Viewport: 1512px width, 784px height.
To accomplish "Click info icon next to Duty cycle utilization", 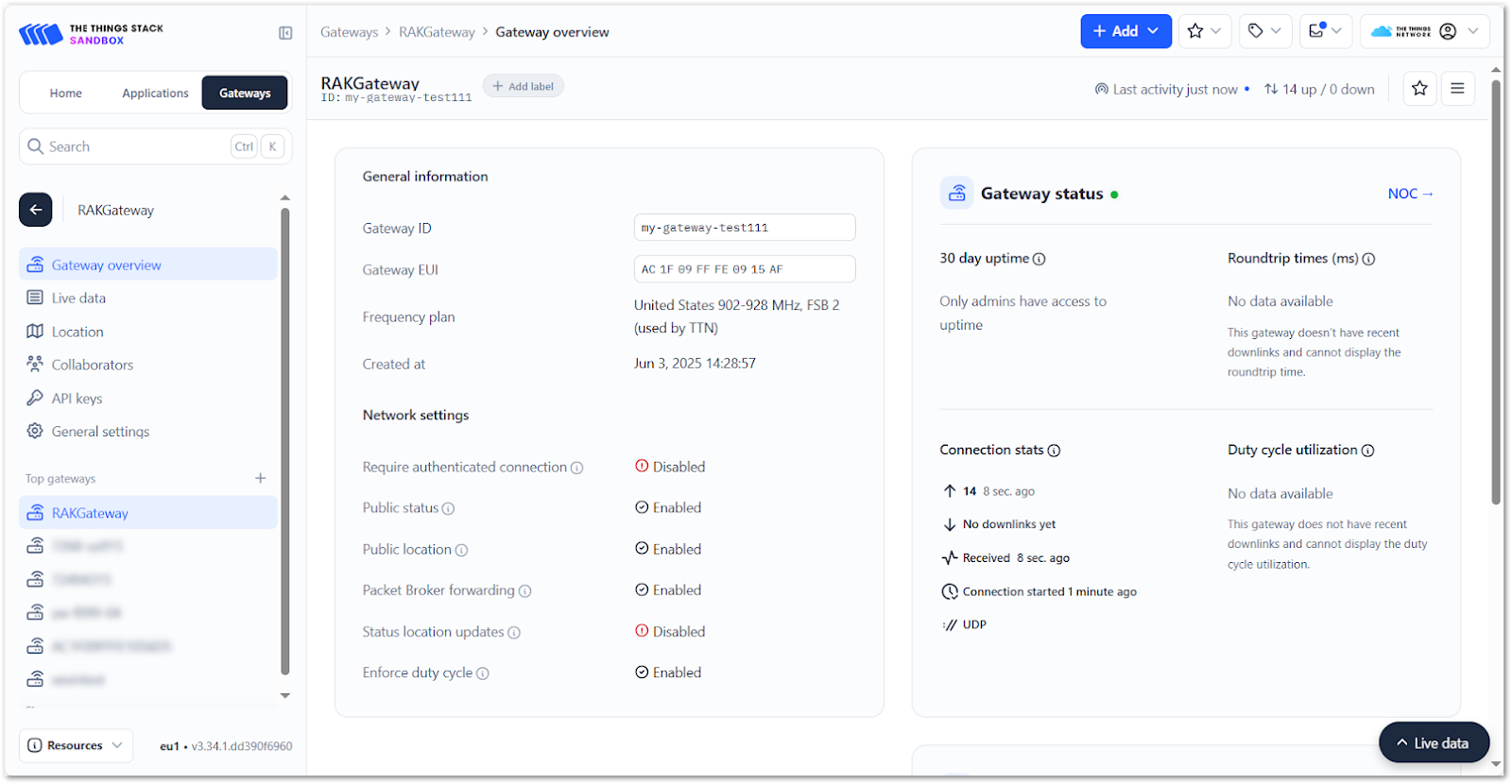I will (1367, 451).
